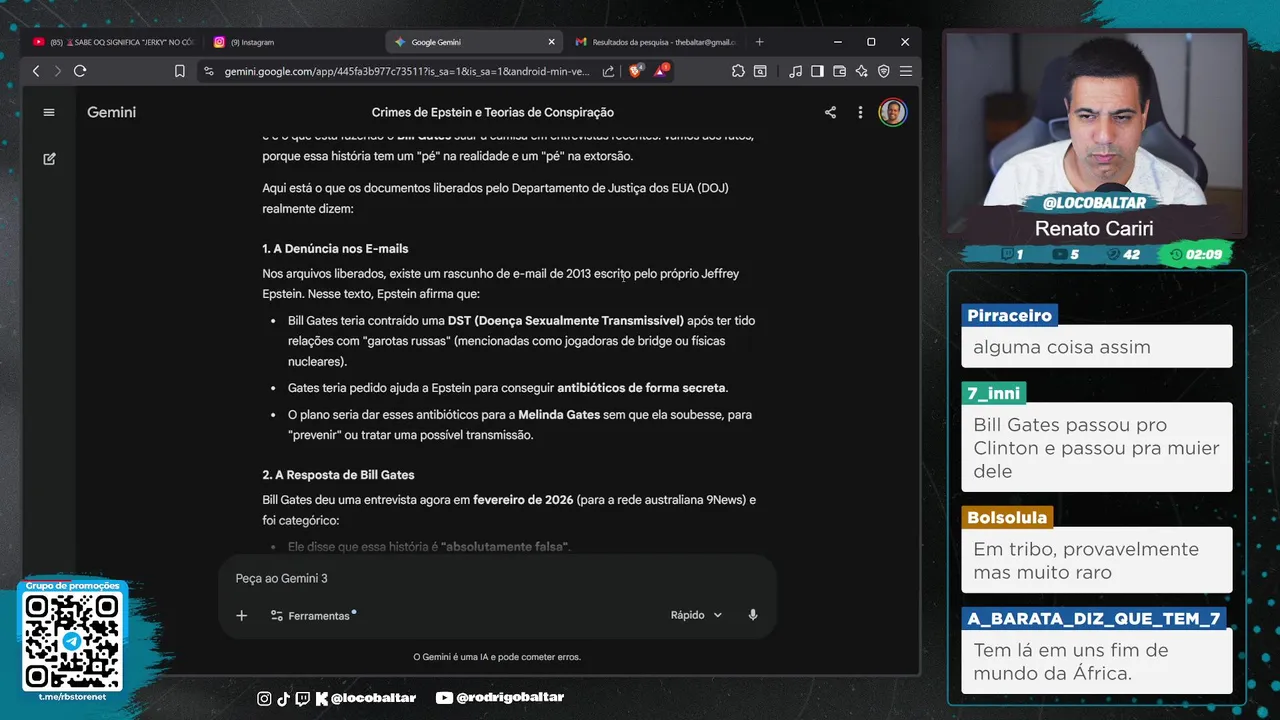Click the t.me/rbstorenet link text
This screenshot has height=720, width=1280.
pos(72,697)
